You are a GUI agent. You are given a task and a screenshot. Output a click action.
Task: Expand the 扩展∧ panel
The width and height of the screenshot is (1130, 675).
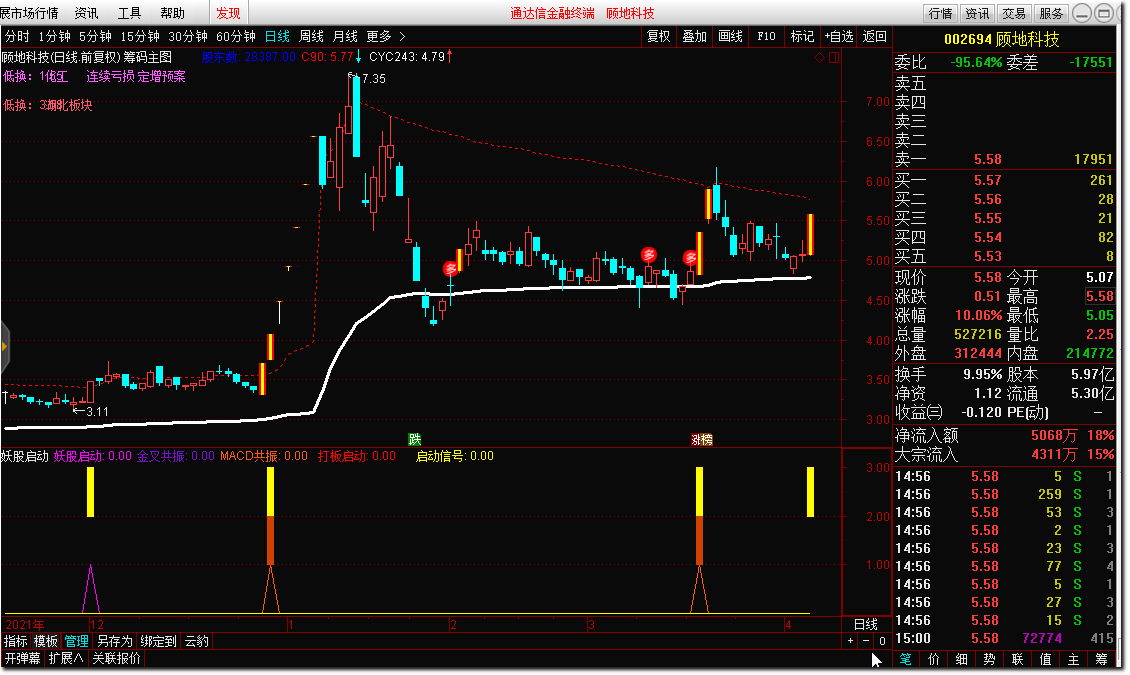click(66, 658)
